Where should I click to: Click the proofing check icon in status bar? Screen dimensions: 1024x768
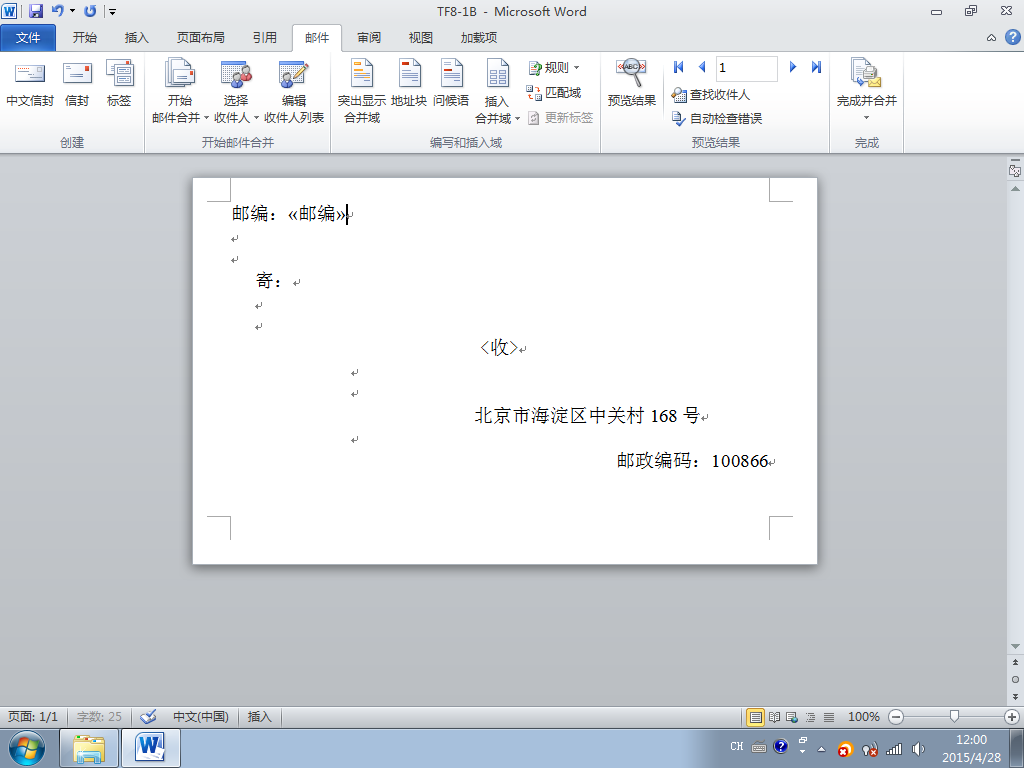pos(148,716)
